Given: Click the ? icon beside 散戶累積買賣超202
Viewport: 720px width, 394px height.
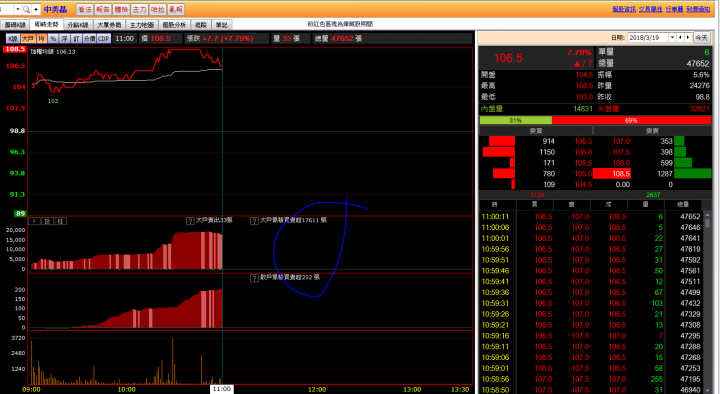Looking at the screenshot, I should pyautogui.click(x=254, y=278).
